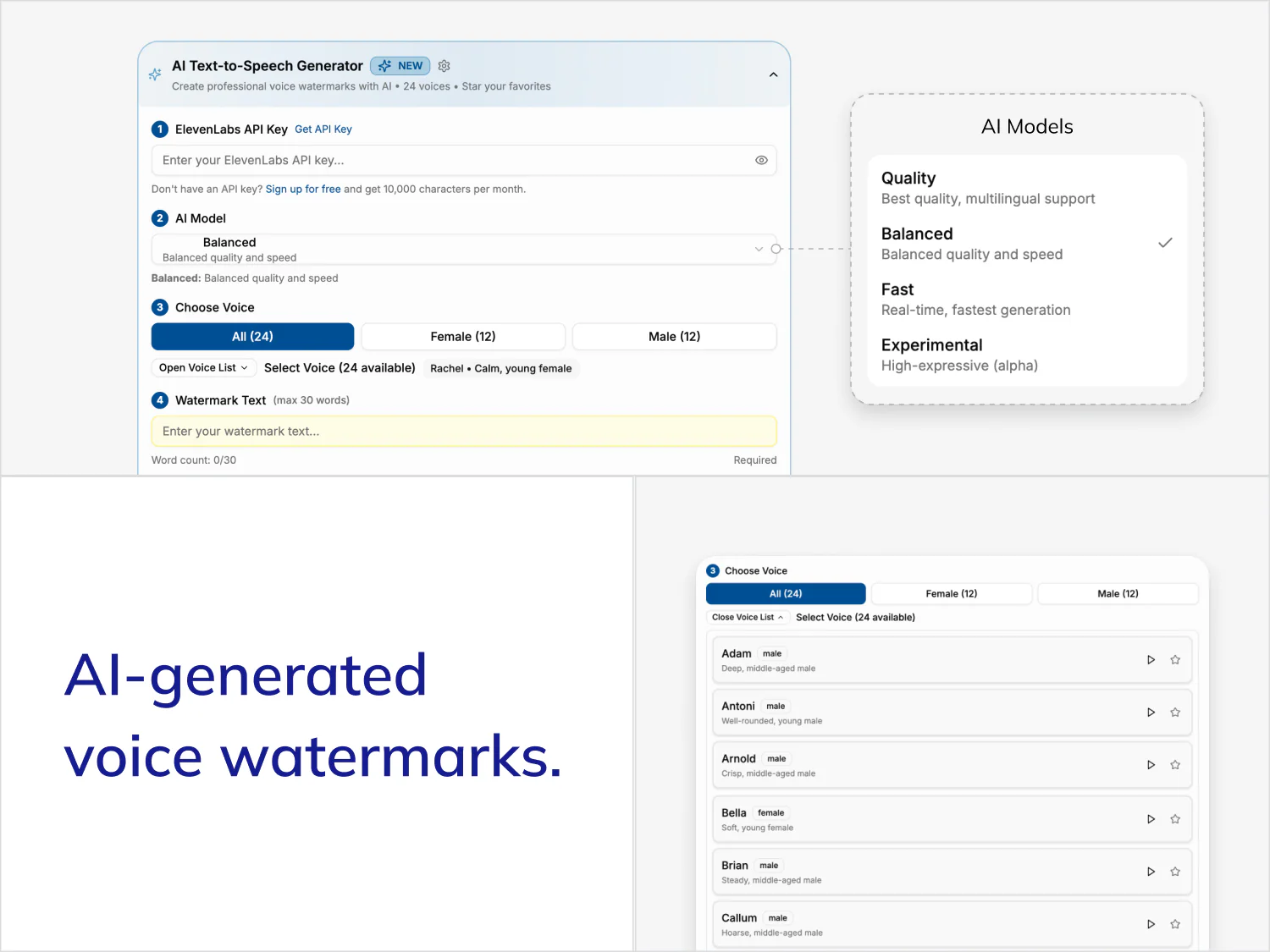Select the Bella voice row
1270x952 pixels.
[952, 819]
